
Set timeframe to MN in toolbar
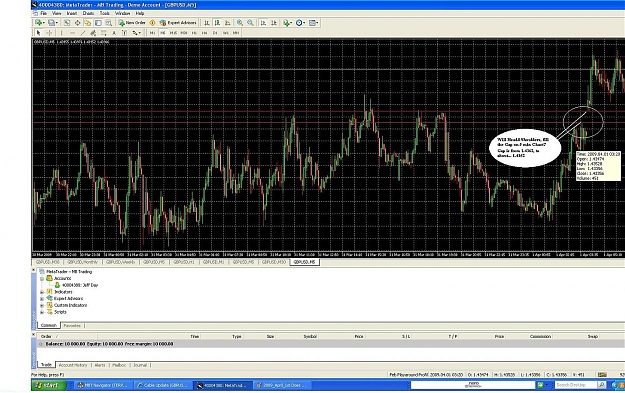(x=236, y=33)
